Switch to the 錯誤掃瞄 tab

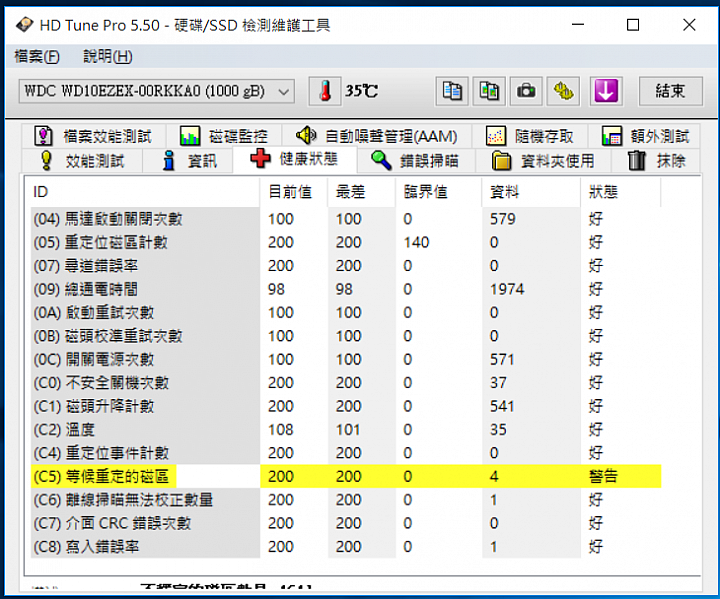tap(416, 161)
